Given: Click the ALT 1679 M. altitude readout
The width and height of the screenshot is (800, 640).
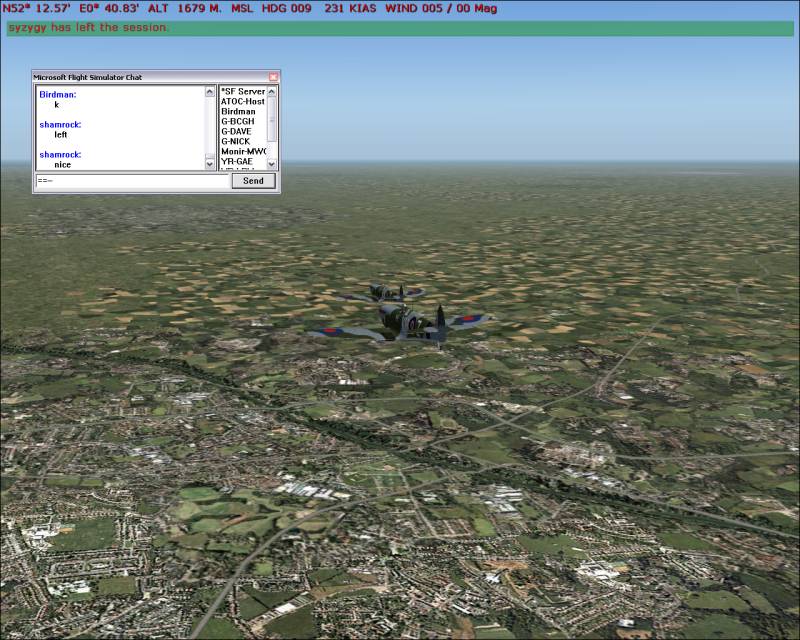Looking at the screenshot, I should click(185, 8).
